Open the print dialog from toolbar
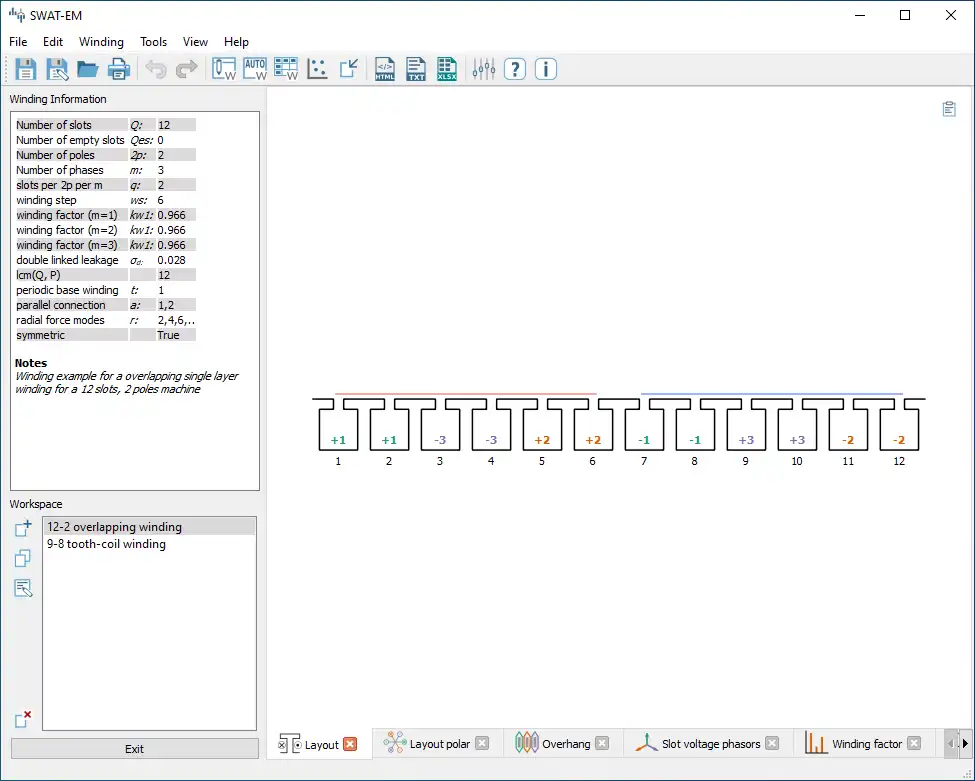Viewport: 975px width, 781px height. pos(119,69)
